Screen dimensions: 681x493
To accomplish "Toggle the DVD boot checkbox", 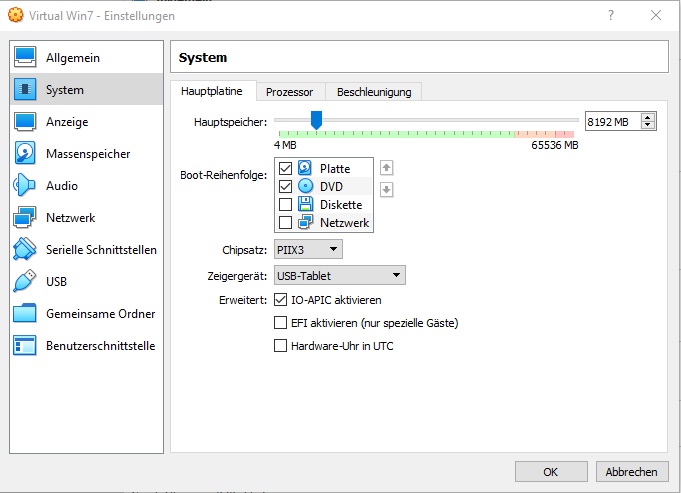I will 285,186.
